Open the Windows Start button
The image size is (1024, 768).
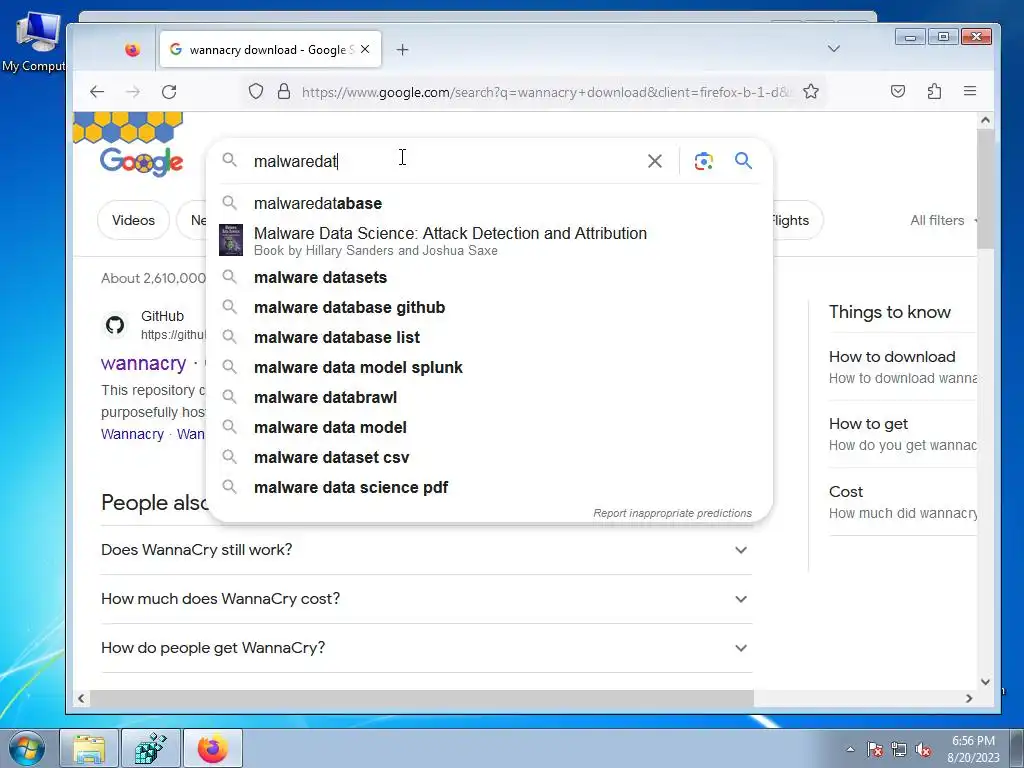pos(27,748)
